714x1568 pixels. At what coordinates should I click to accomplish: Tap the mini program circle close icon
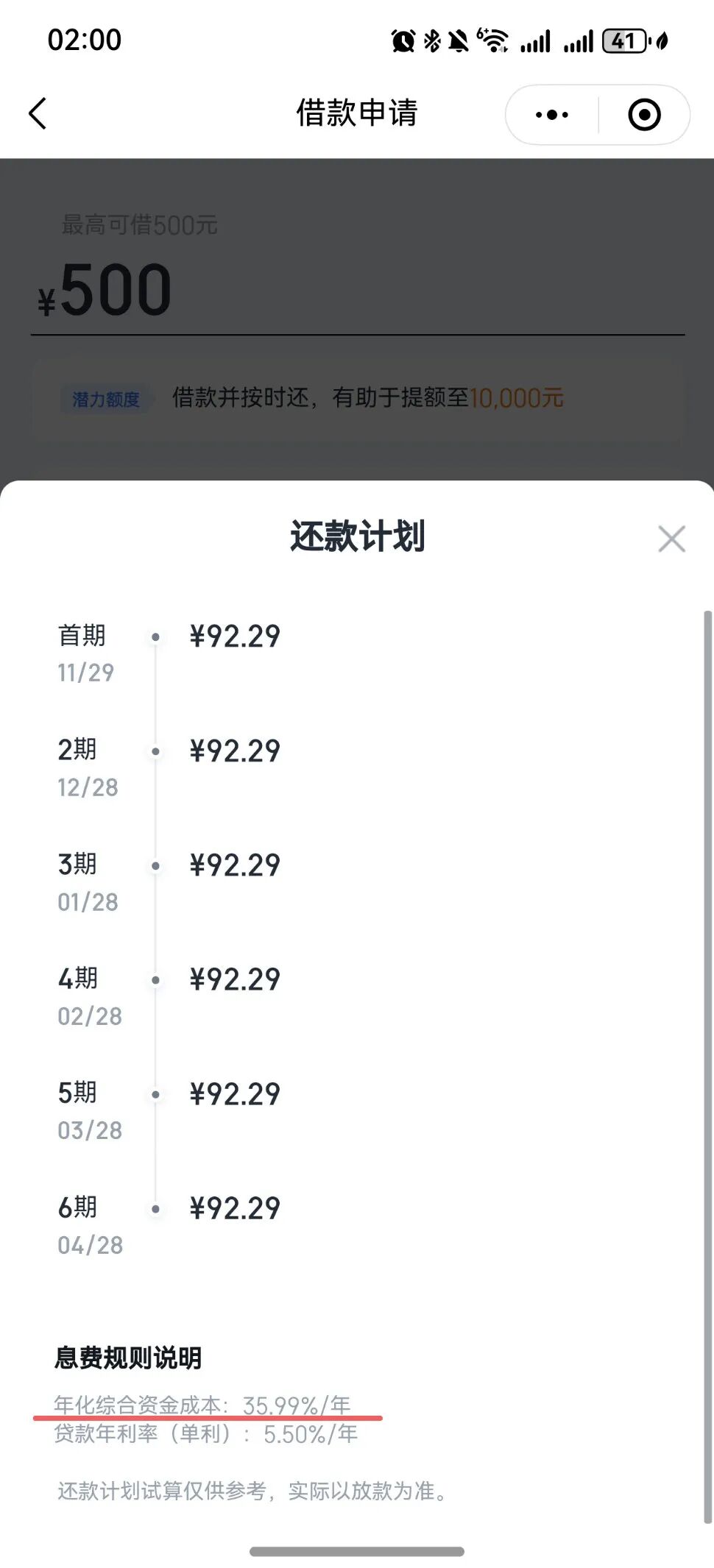[x=644, y=115]
